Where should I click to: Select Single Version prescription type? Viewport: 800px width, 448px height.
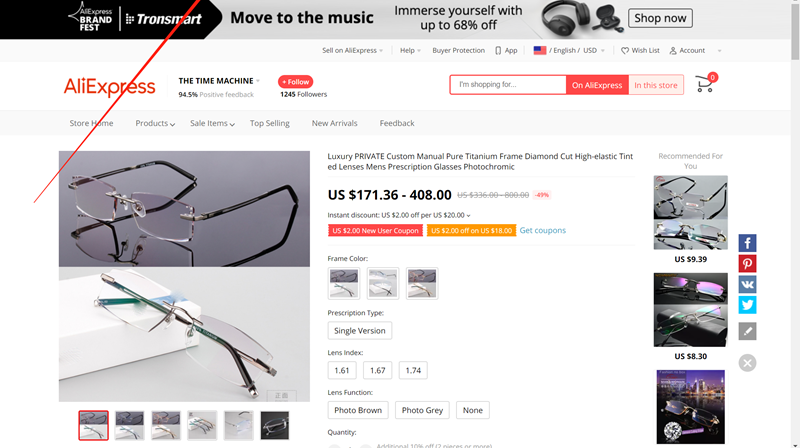point(360,331)
